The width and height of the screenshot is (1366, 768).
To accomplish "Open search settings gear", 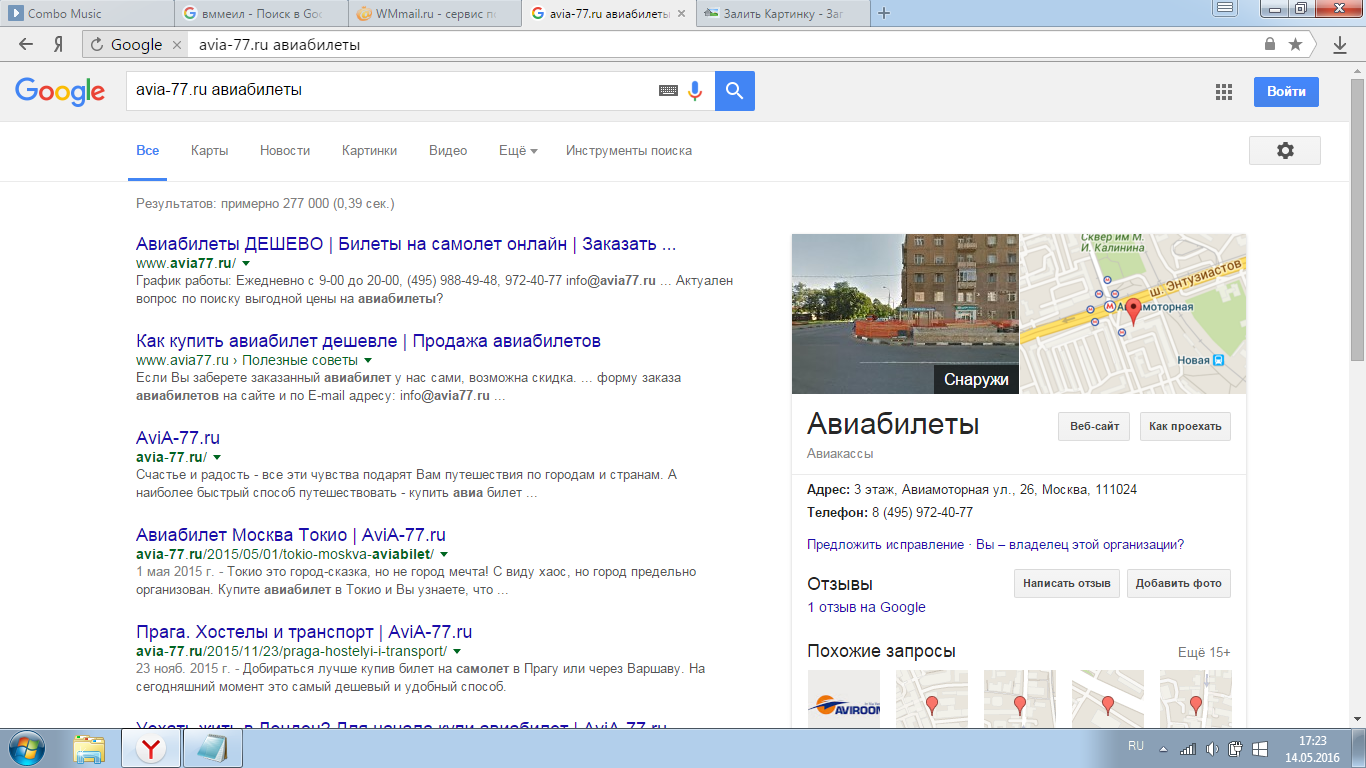I will click(1285, 150).
